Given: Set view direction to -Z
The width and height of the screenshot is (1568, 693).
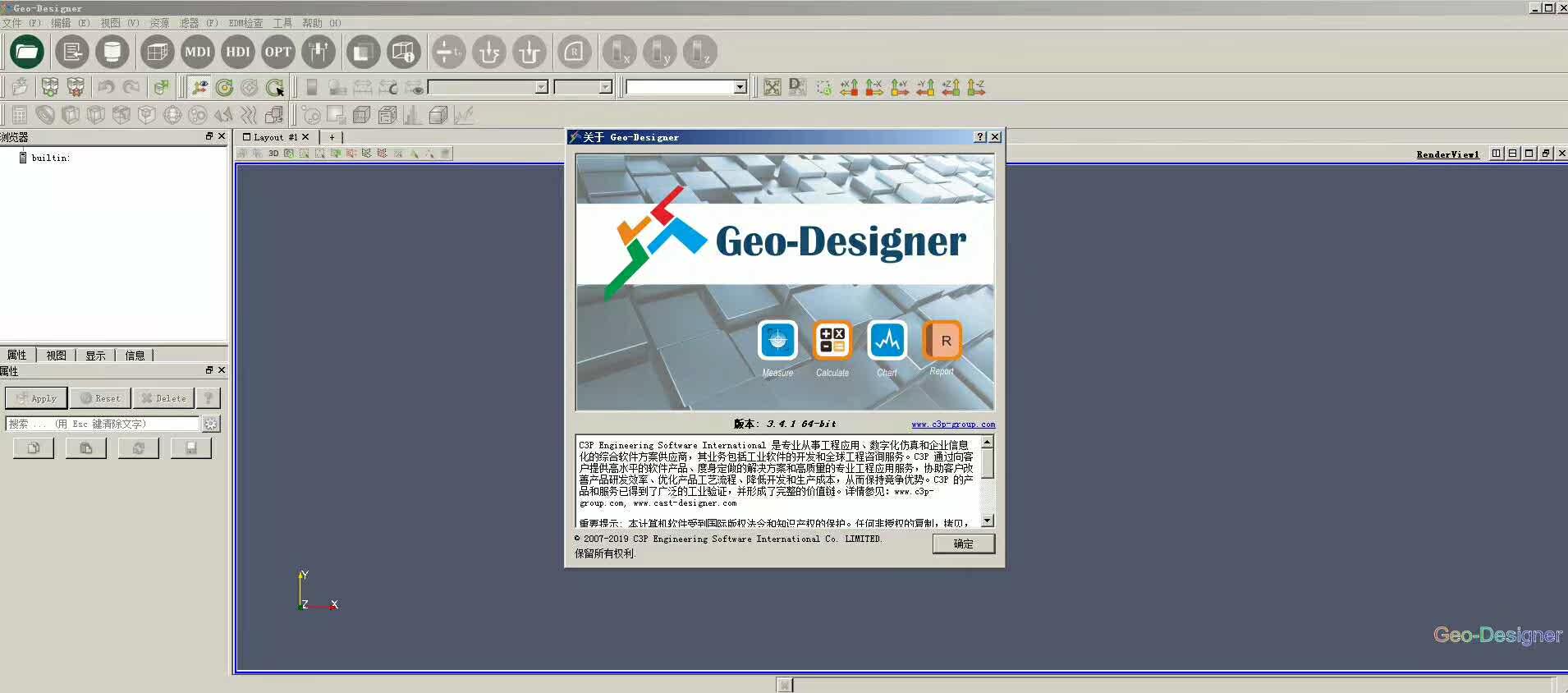Looking at the screenshot, I should 976,87.
